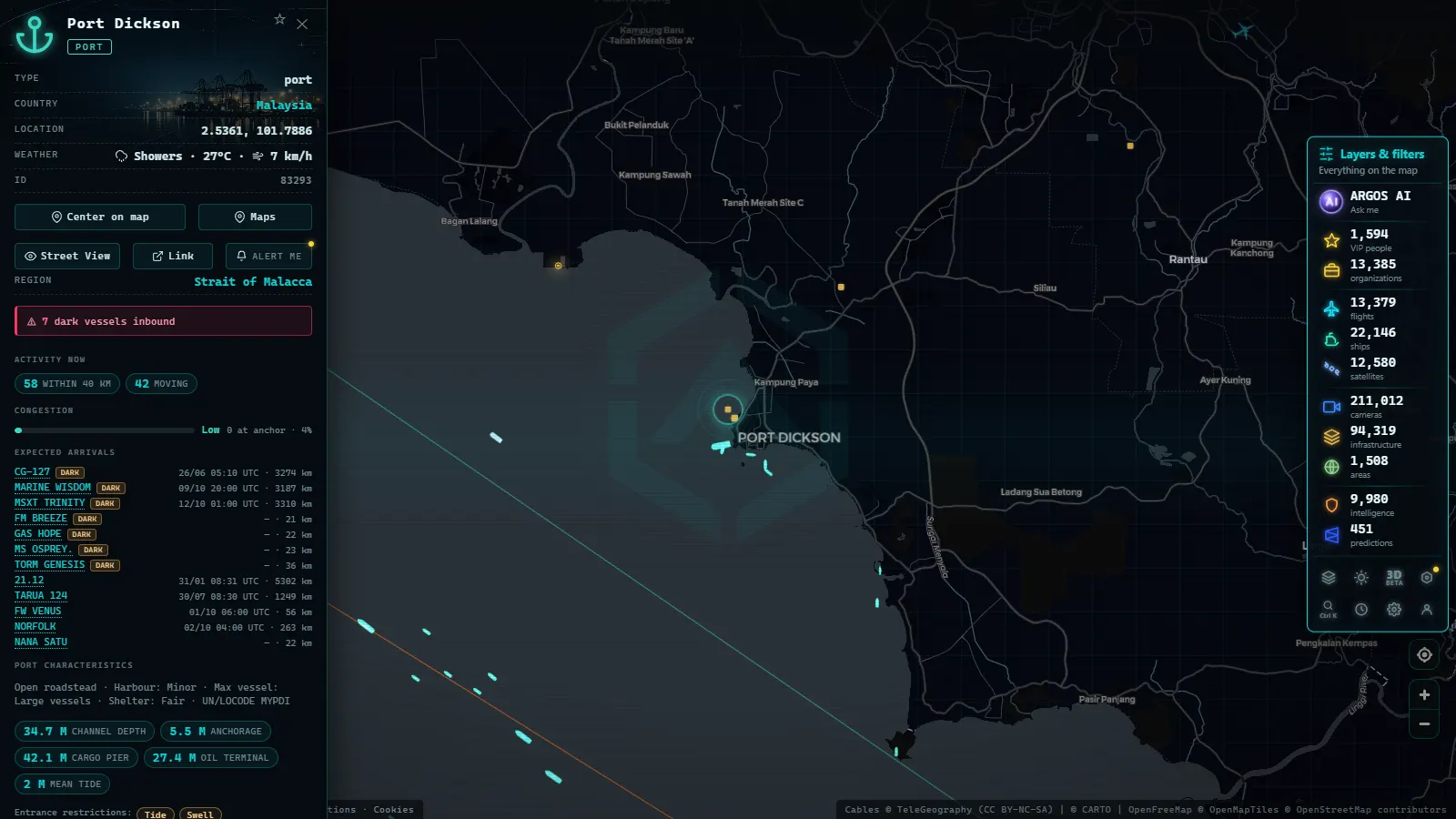Open search with Ctrl K icon
The height and width of the screenshot is (819, 1456).
click(x=1329, y=609)
